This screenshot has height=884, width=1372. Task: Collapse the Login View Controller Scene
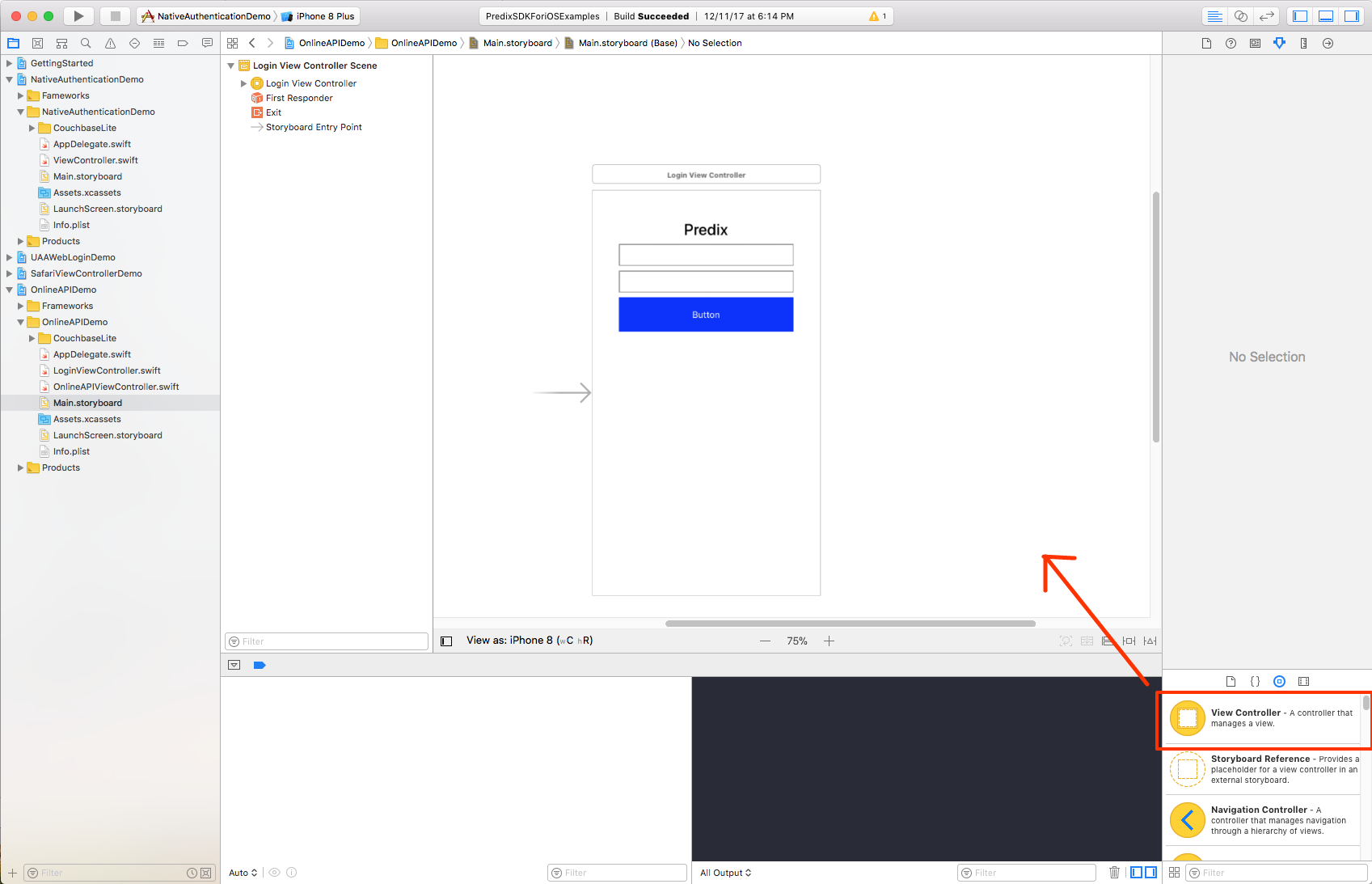pyautogui.click(x=230, y=66)
